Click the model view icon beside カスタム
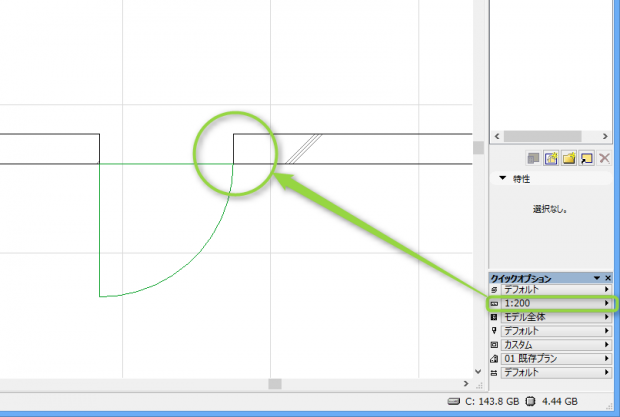The height and width of the screenshot is (417, 620). pyautogui.click(x=494, y=345)
